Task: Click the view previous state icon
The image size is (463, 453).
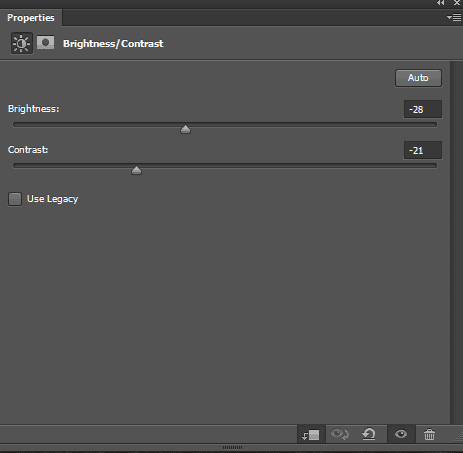Action: click(x=340, y=434)
